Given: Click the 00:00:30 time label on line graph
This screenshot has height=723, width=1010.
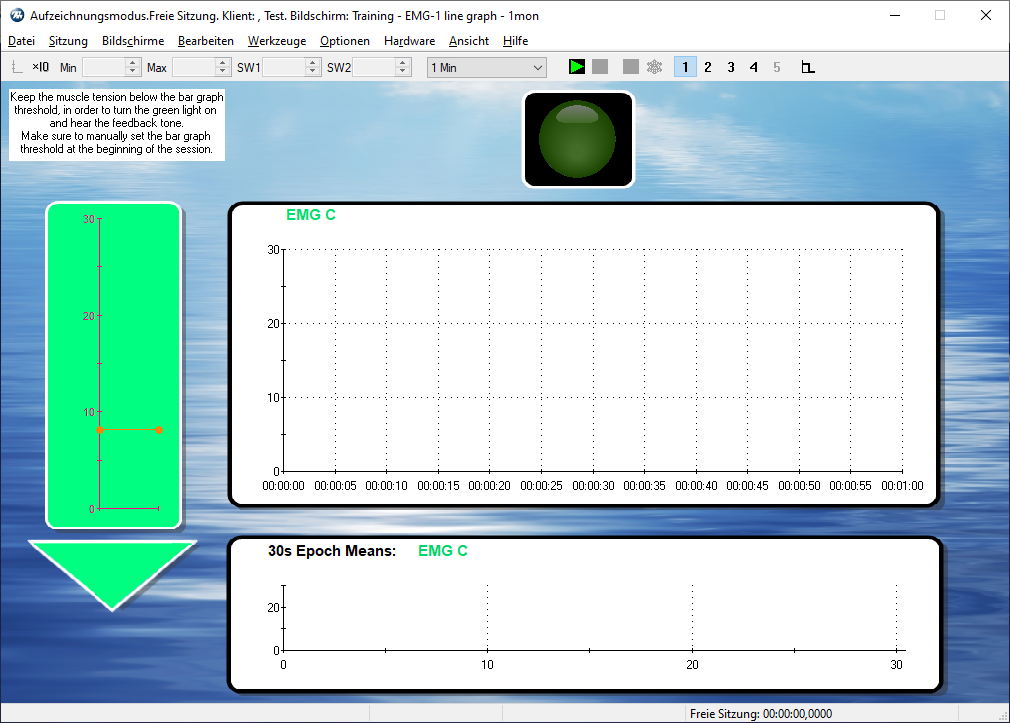Looking at the screenshot, I should 593,486.
